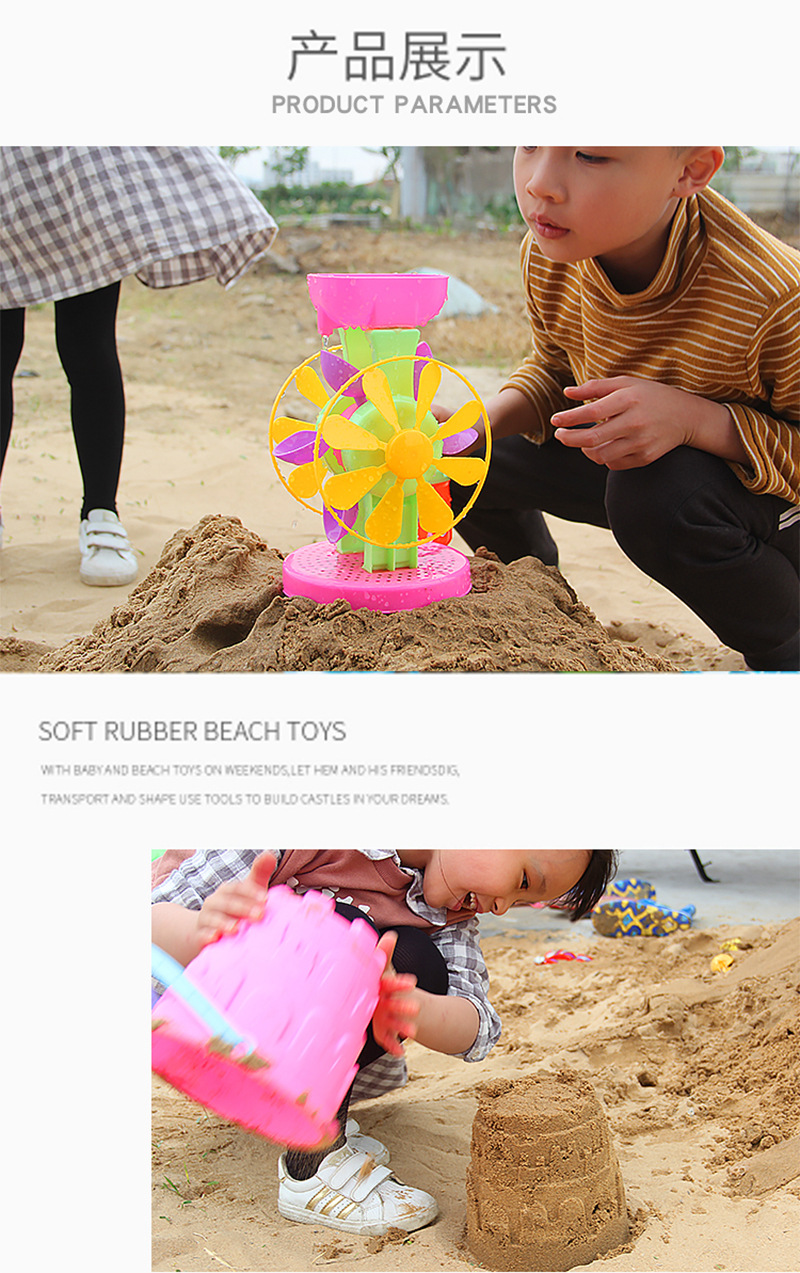Click the line TRANSPORT AND SHAPE USE TOOLS
800x1273 pixels.
[x=245, y=799]
